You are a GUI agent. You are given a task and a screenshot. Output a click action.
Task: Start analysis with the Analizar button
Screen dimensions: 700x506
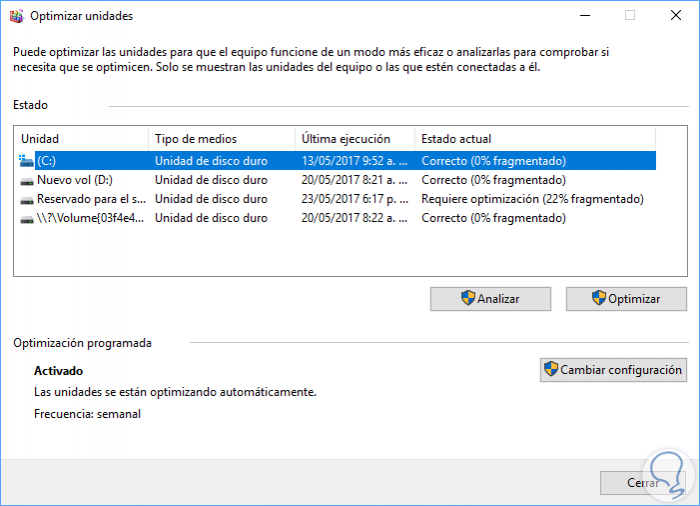pyautogui.click(x=490, y=299)
